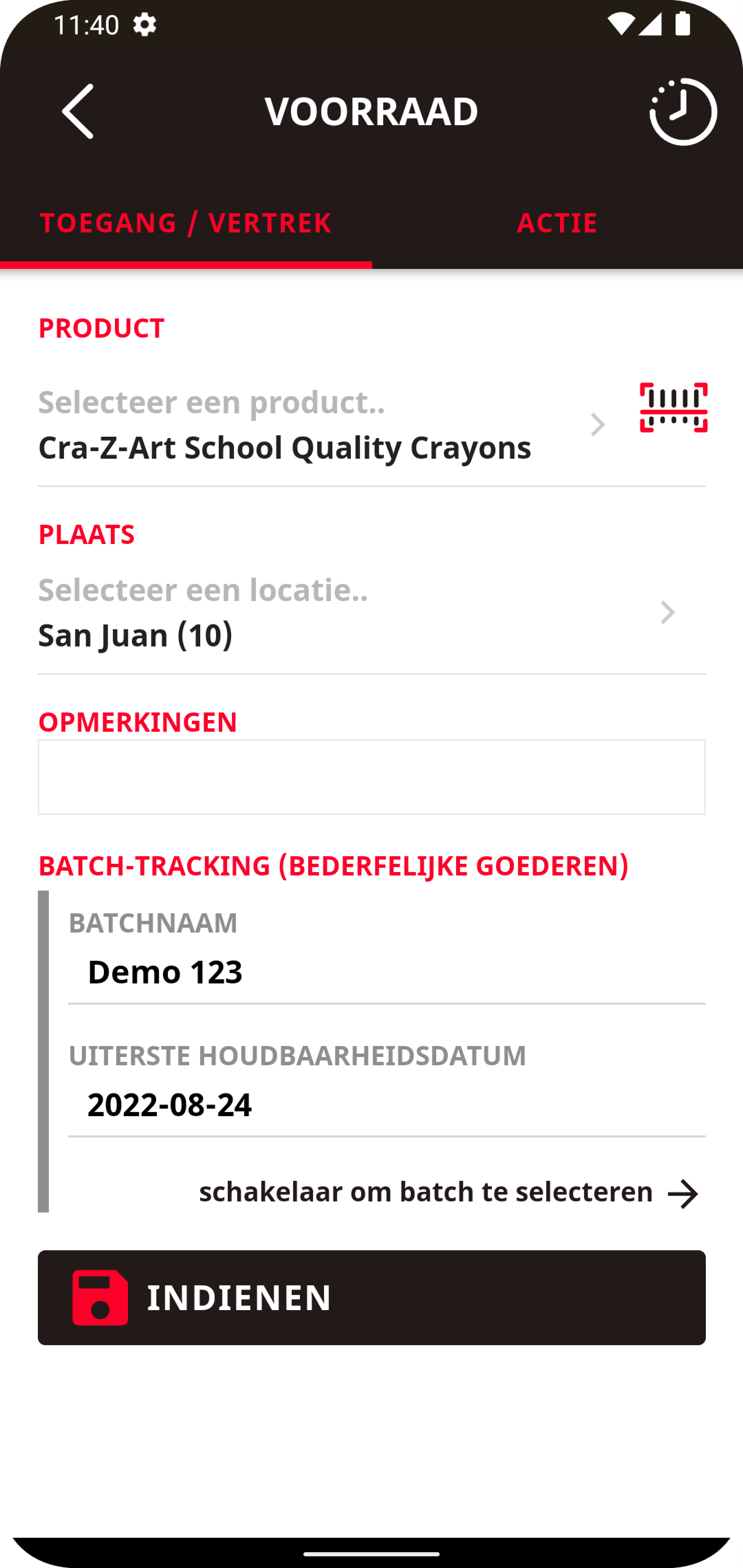The width and height of the screenshot is (743, 1568).
Task: Tap the cellular signal icon
Action: point(650,25)
